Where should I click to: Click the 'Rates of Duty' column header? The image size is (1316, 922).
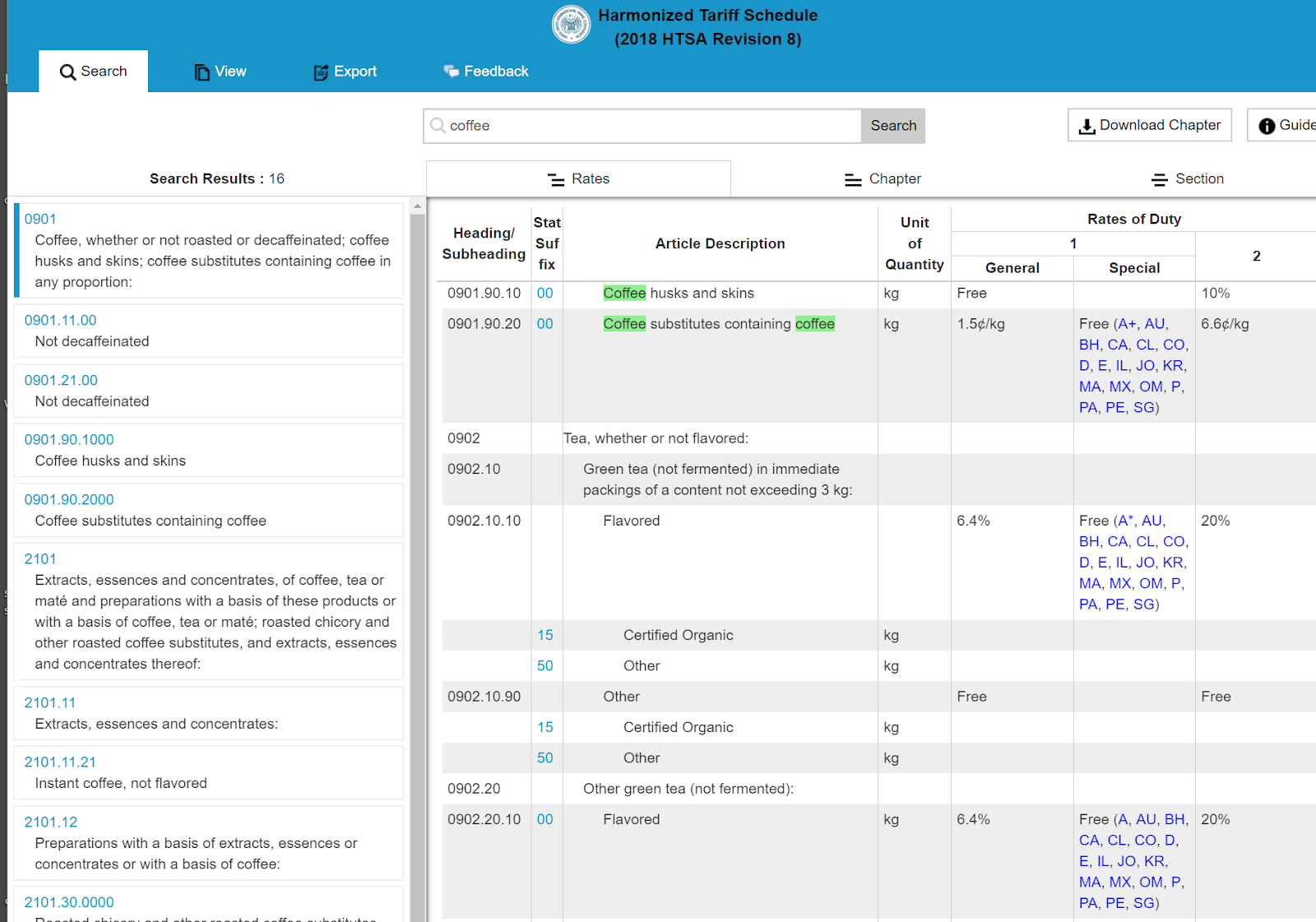[1134, 219]
